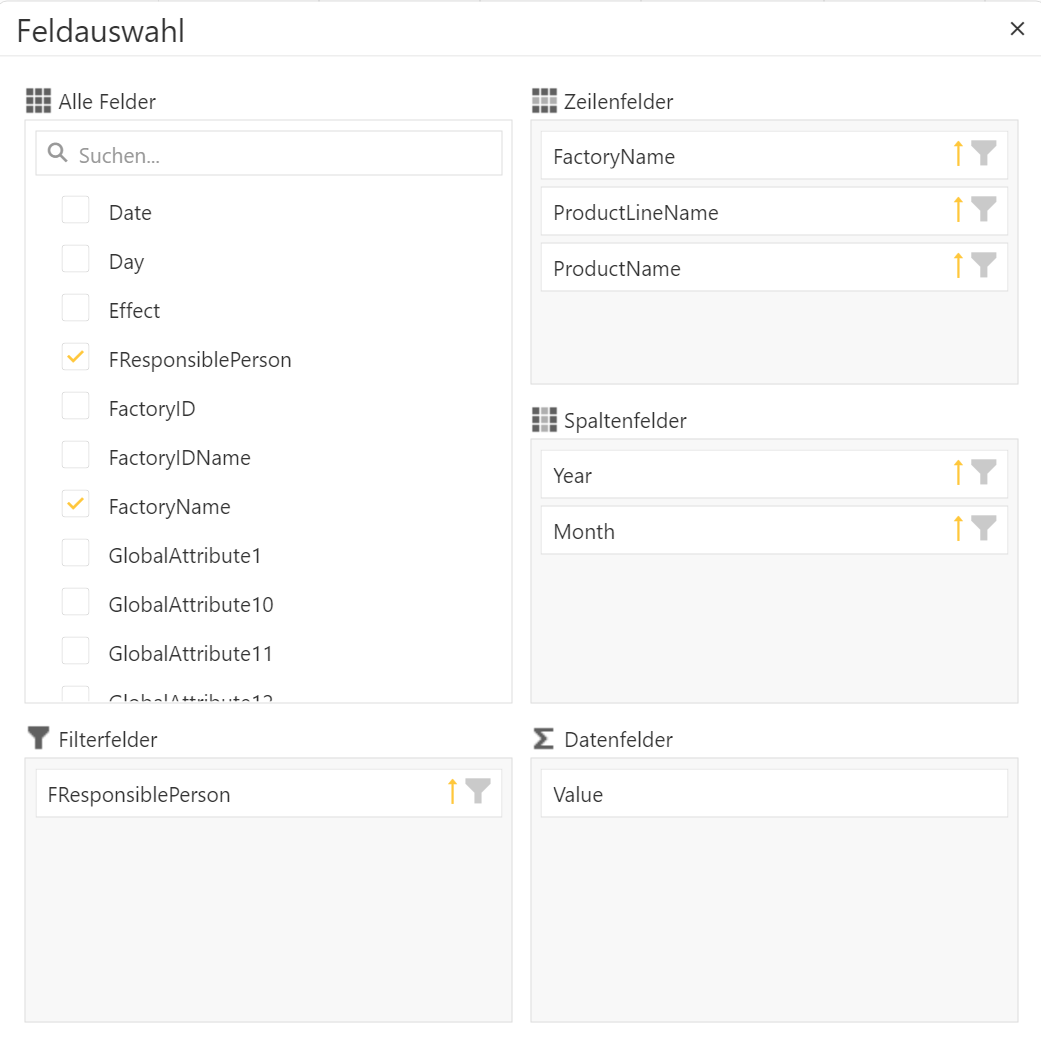The height and width of the screenshot is (1047, 1041).
Task: Click into the Suchen search field
Action: tap(269, 154)
